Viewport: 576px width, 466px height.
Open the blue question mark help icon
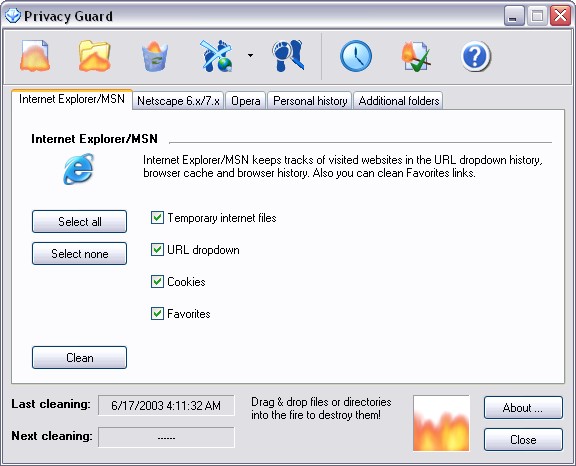475,56
